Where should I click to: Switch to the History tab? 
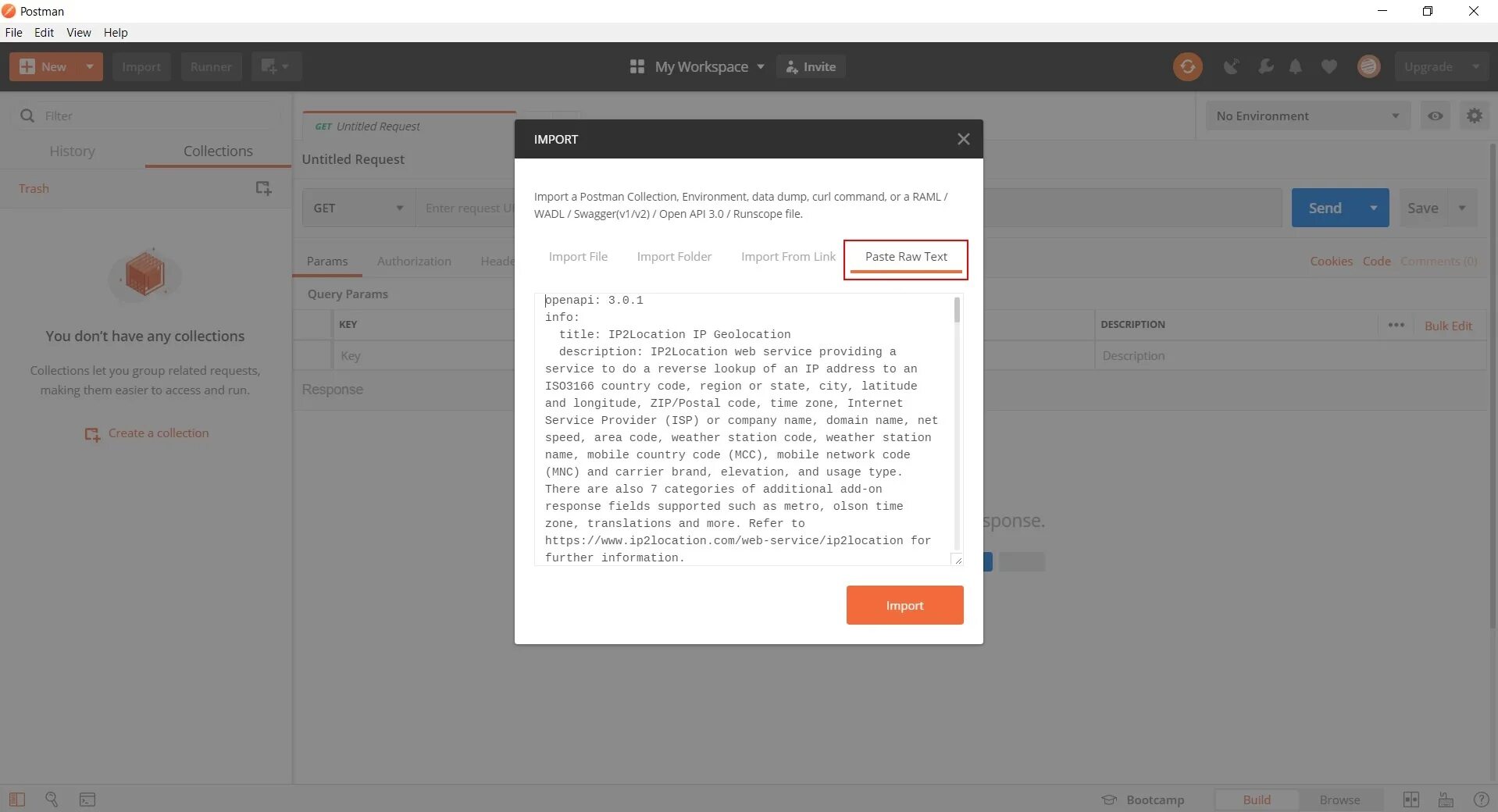coord(72,151)
